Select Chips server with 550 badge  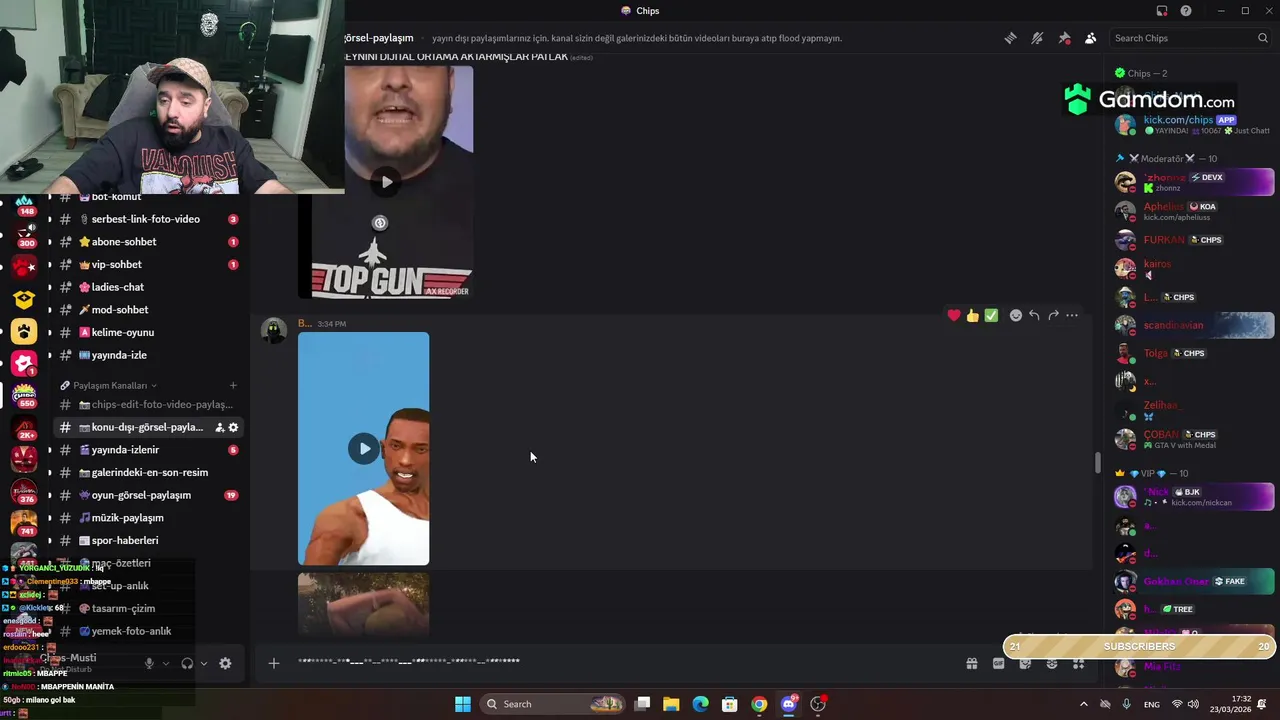click(24, 395)
